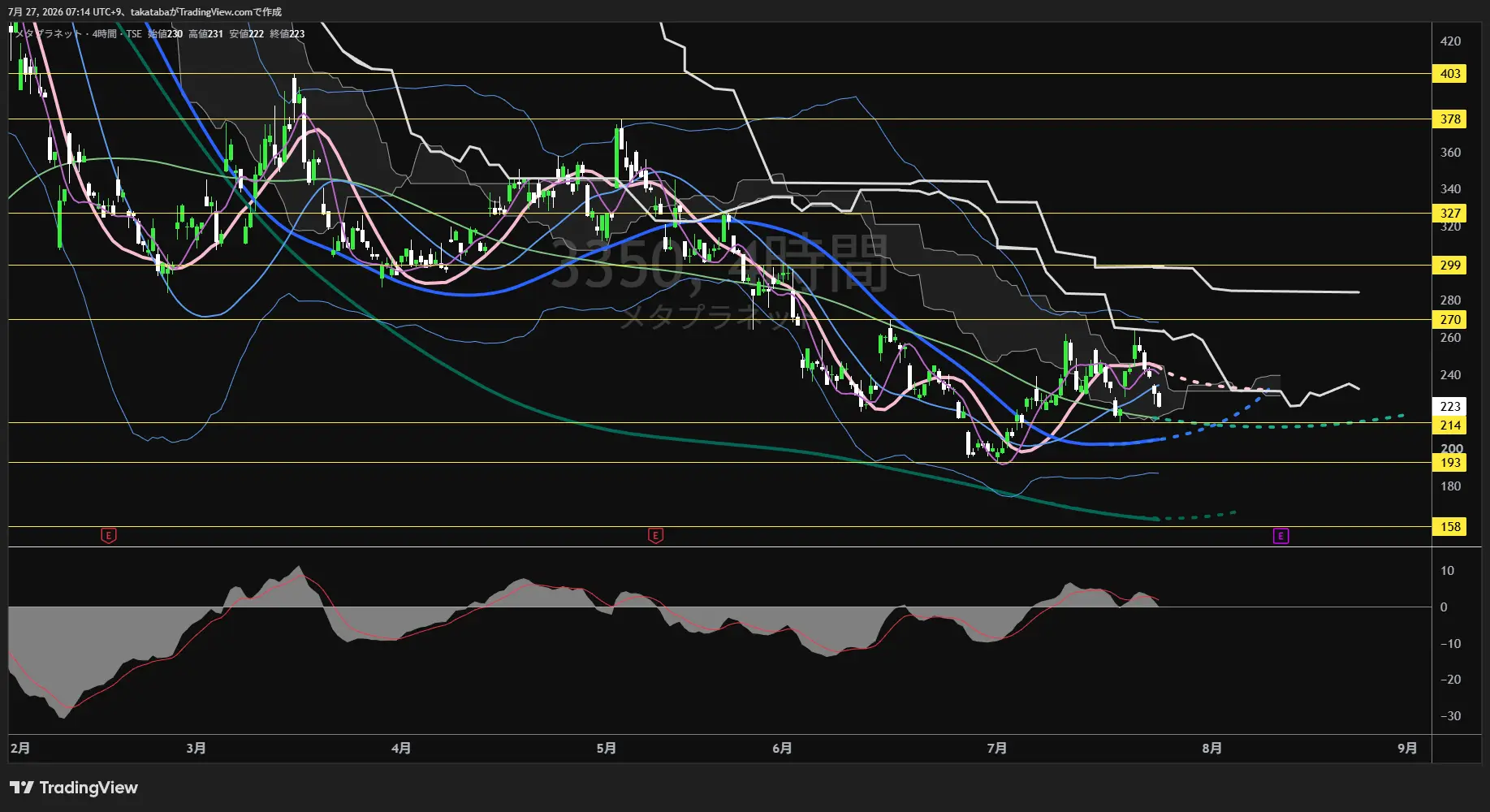Click the 240 price axis value
The image size is (1490, 812).
[x=1450, y=375]
